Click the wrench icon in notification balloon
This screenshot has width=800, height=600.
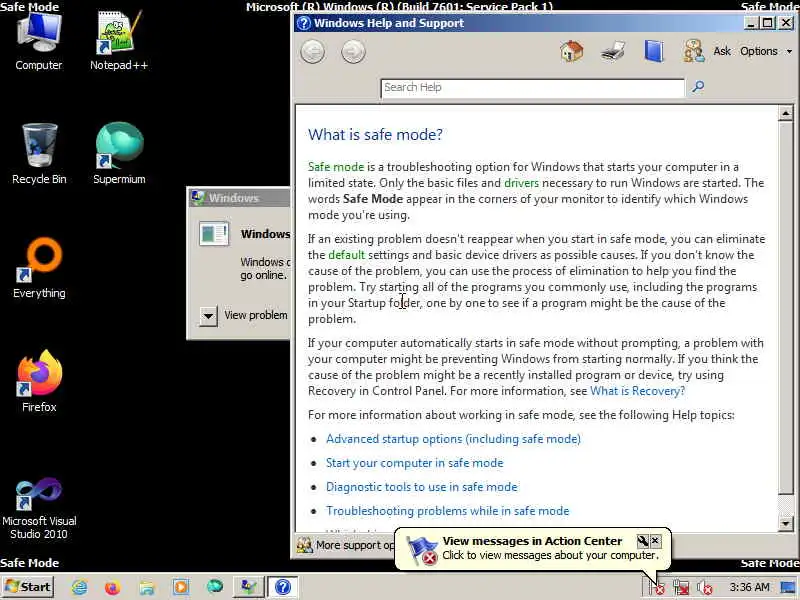(x=642, y=541)
